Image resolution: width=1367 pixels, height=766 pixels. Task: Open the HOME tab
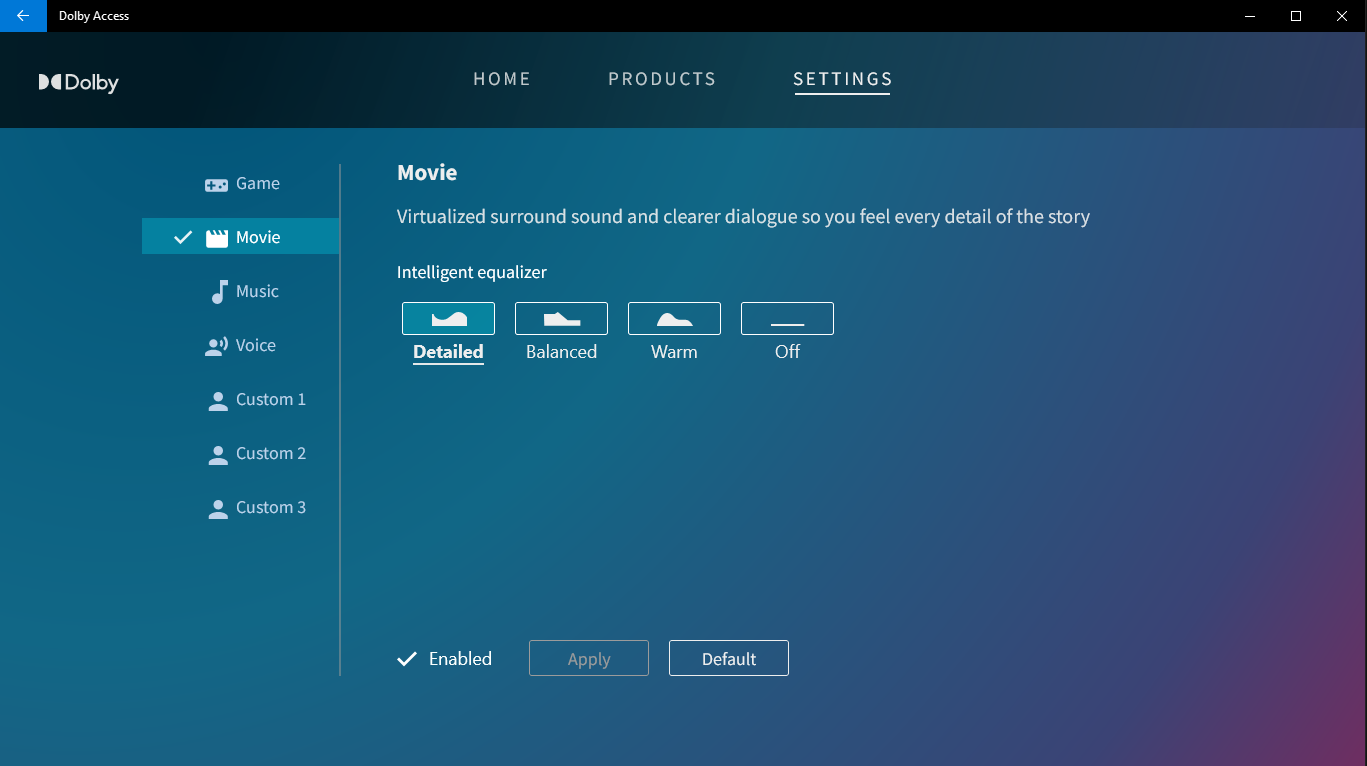click(502, 79)
